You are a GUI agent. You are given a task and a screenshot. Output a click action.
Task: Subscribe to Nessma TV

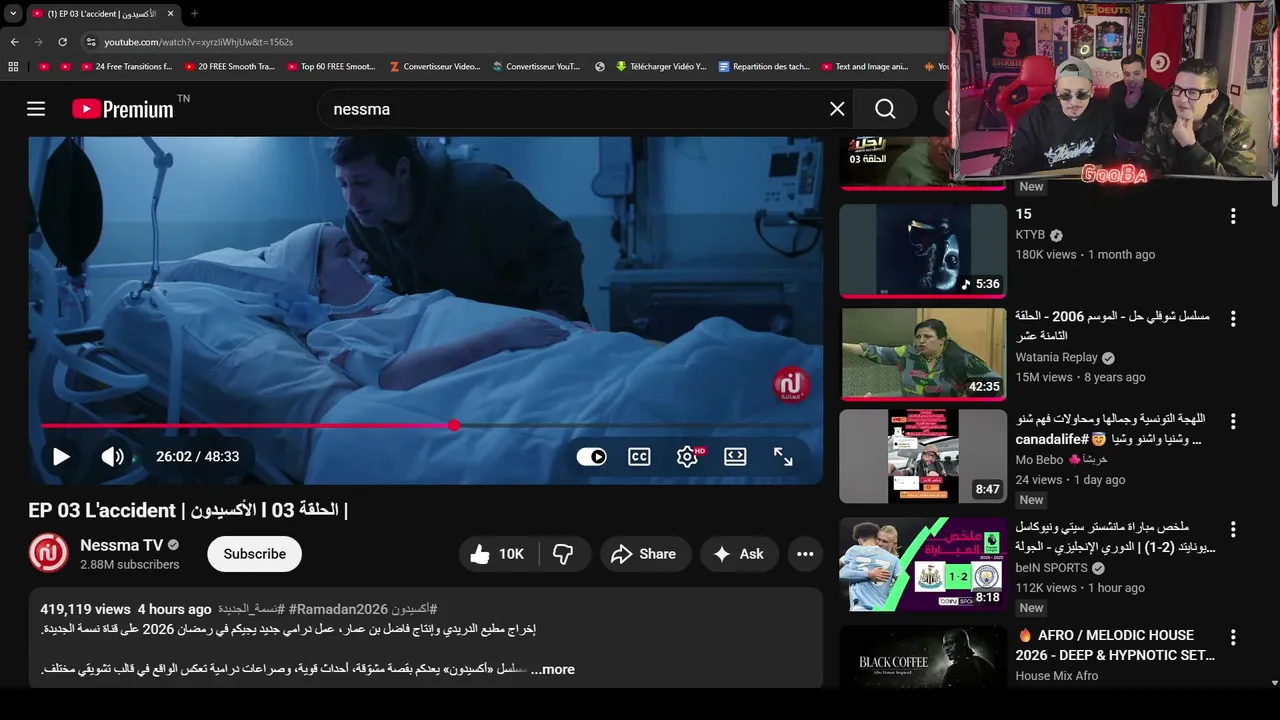pyautogui.click(x=254, y=554)
